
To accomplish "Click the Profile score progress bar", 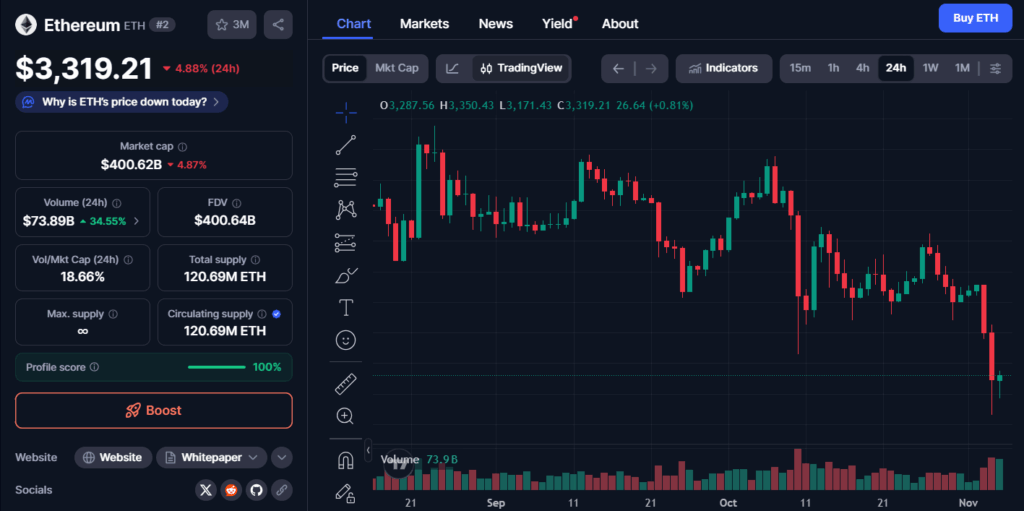I will [x=217, y=367].
